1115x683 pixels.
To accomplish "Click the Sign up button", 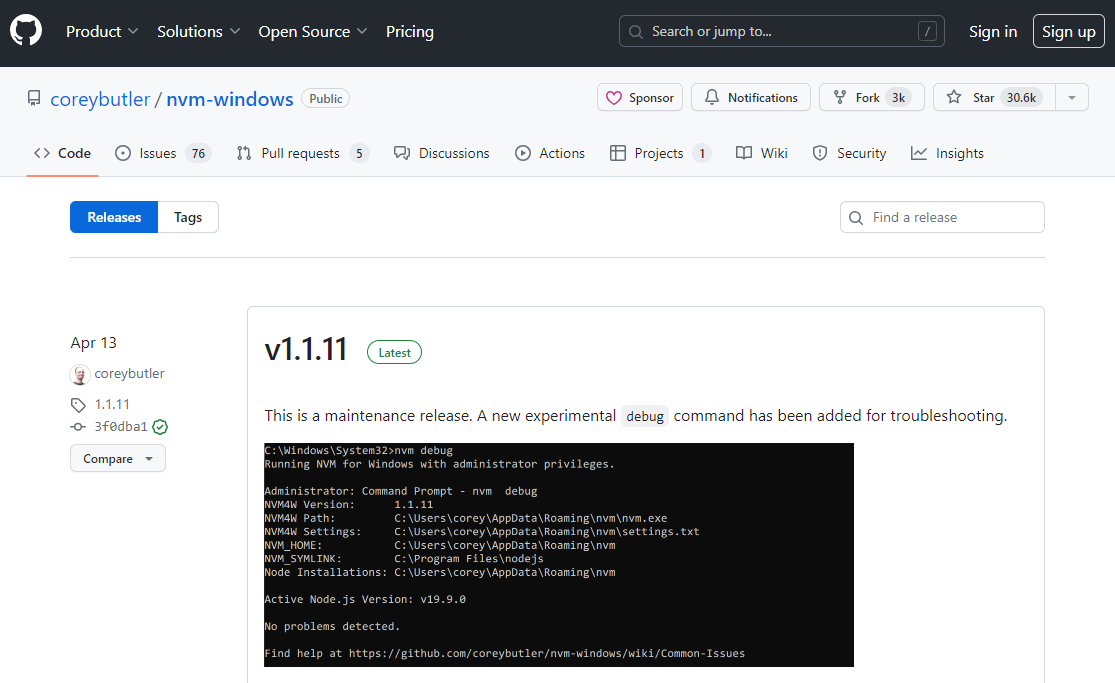I will (x=1068, y=31).
